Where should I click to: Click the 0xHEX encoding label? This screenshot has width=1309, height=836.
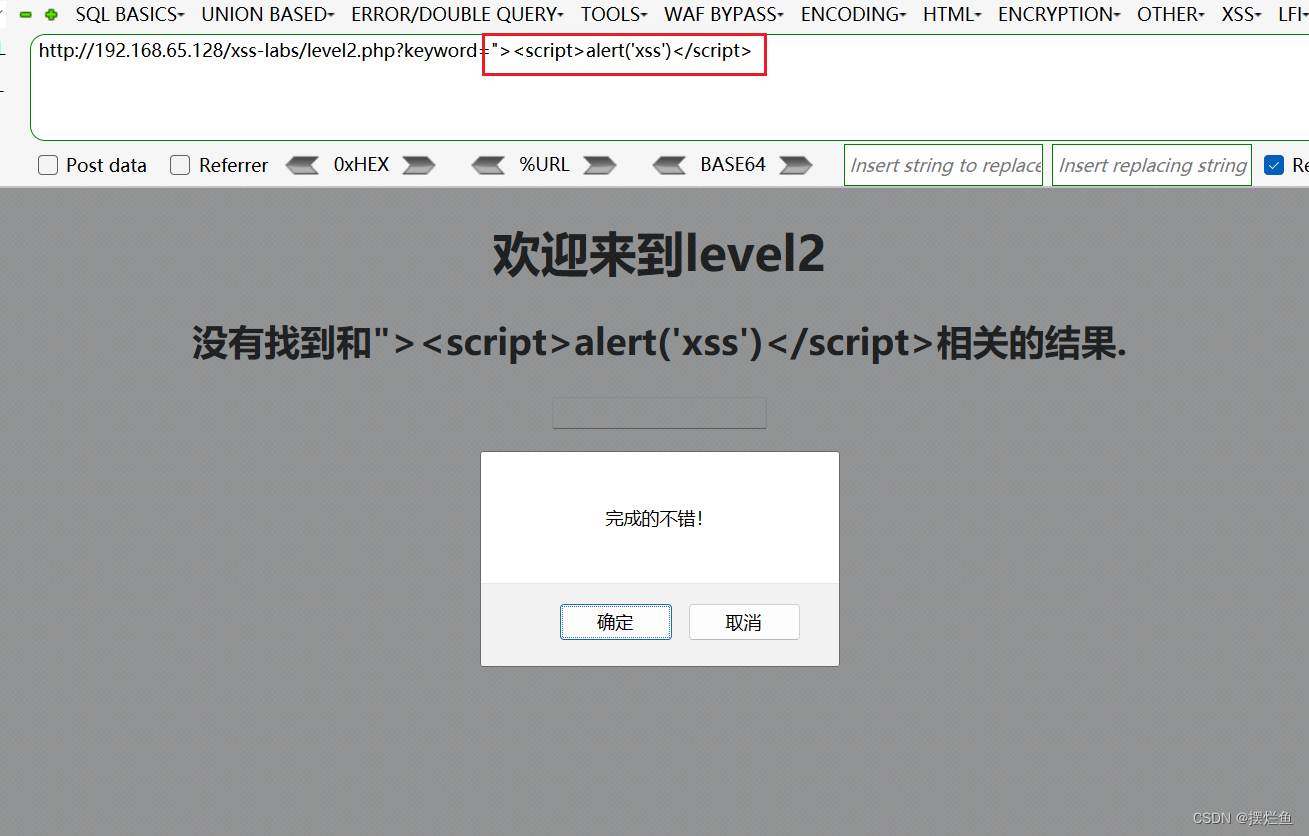click(361, 165)
